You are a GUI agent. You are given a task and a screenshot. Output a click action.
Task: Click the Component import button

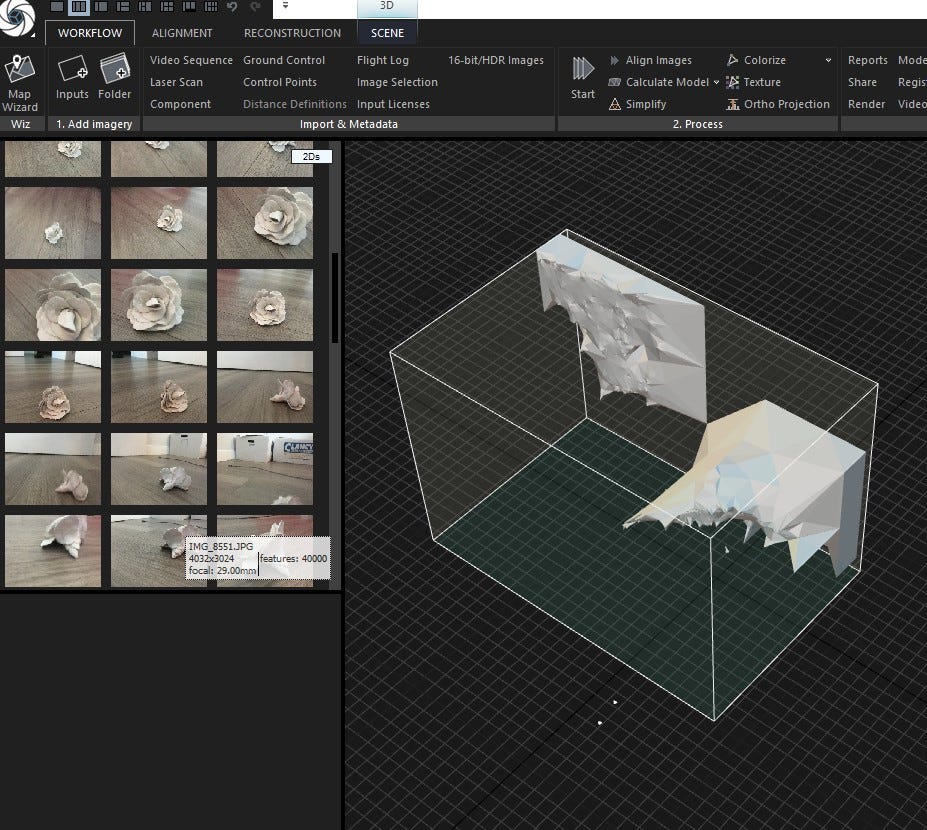coord(180,104)
